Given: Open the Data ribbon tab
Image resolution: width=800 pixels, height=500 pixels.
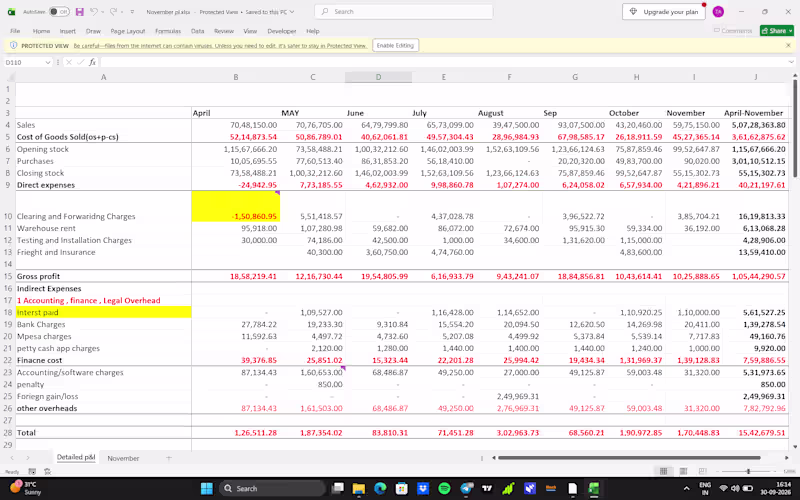Looking at the screenshot, I should pyautogui.click(x=197, y=31).
